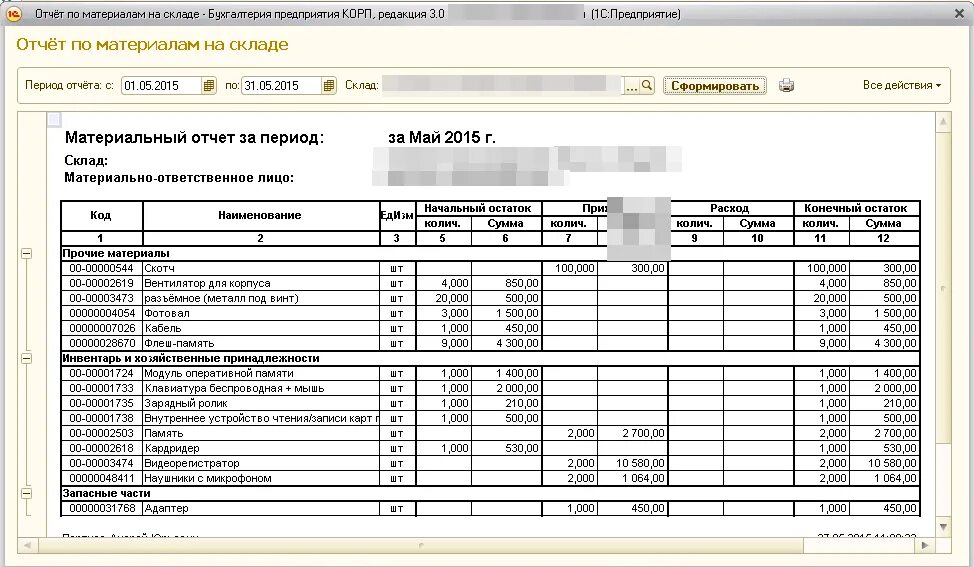Click code cell 00-00002503

102,433
